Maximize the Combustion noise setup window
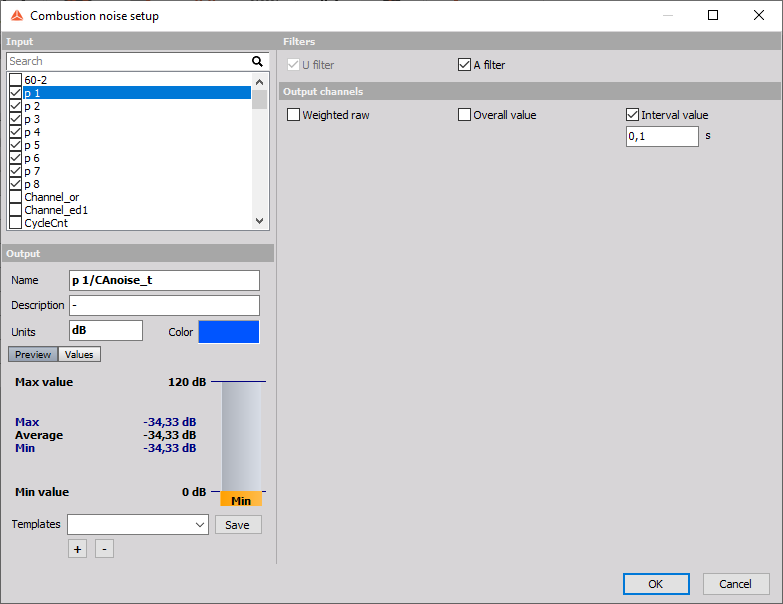Image resolution: width=783 pixels, height=604 pixels. point(713,15)
